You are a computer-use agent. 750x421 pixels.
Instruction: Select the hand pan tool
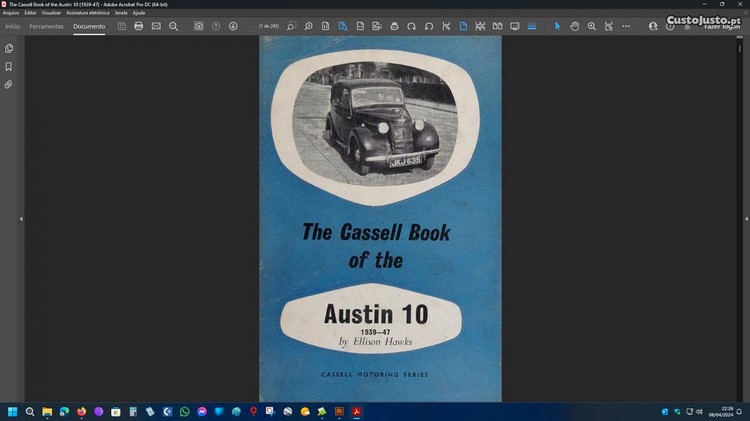[x=574, y=26]
